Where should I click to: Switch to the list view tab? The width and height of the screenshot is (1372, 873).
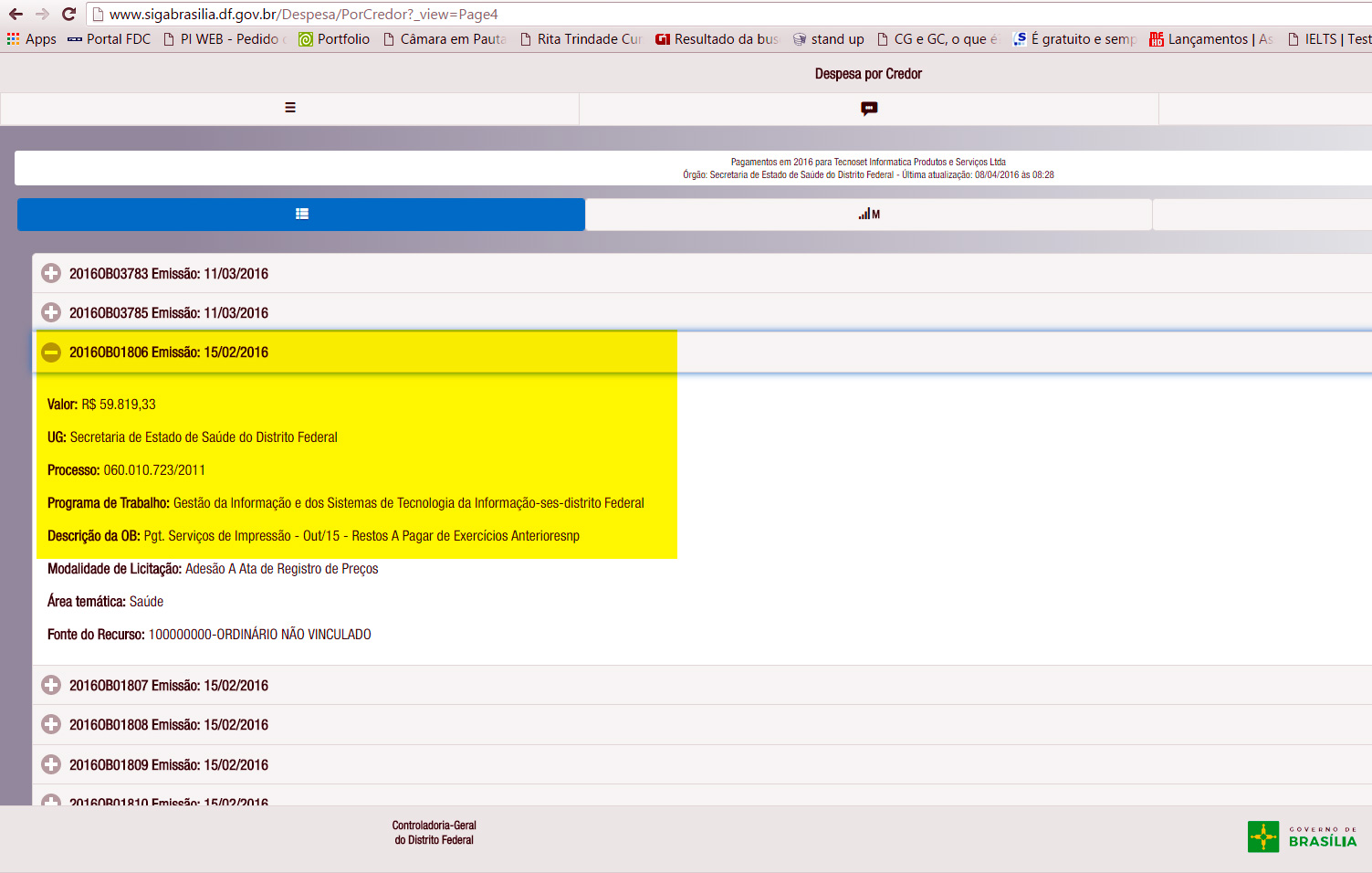coord(301,215)
